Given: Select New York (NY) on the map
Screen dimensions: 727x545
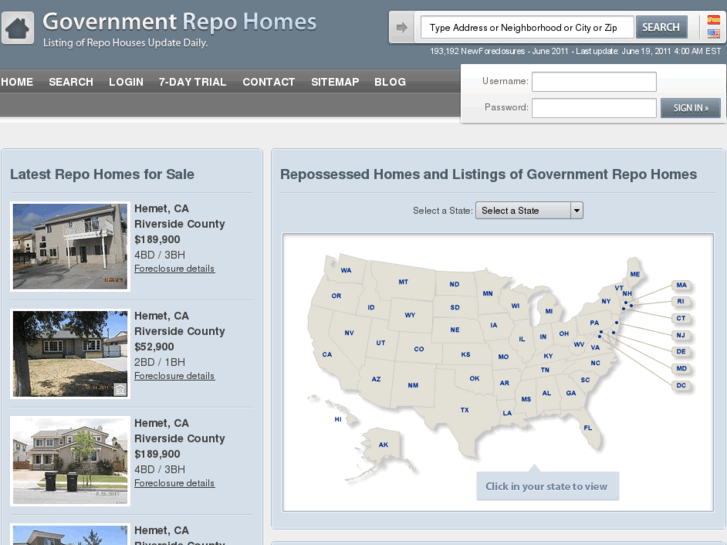Looking at the screenshot, I should point(606,301).
